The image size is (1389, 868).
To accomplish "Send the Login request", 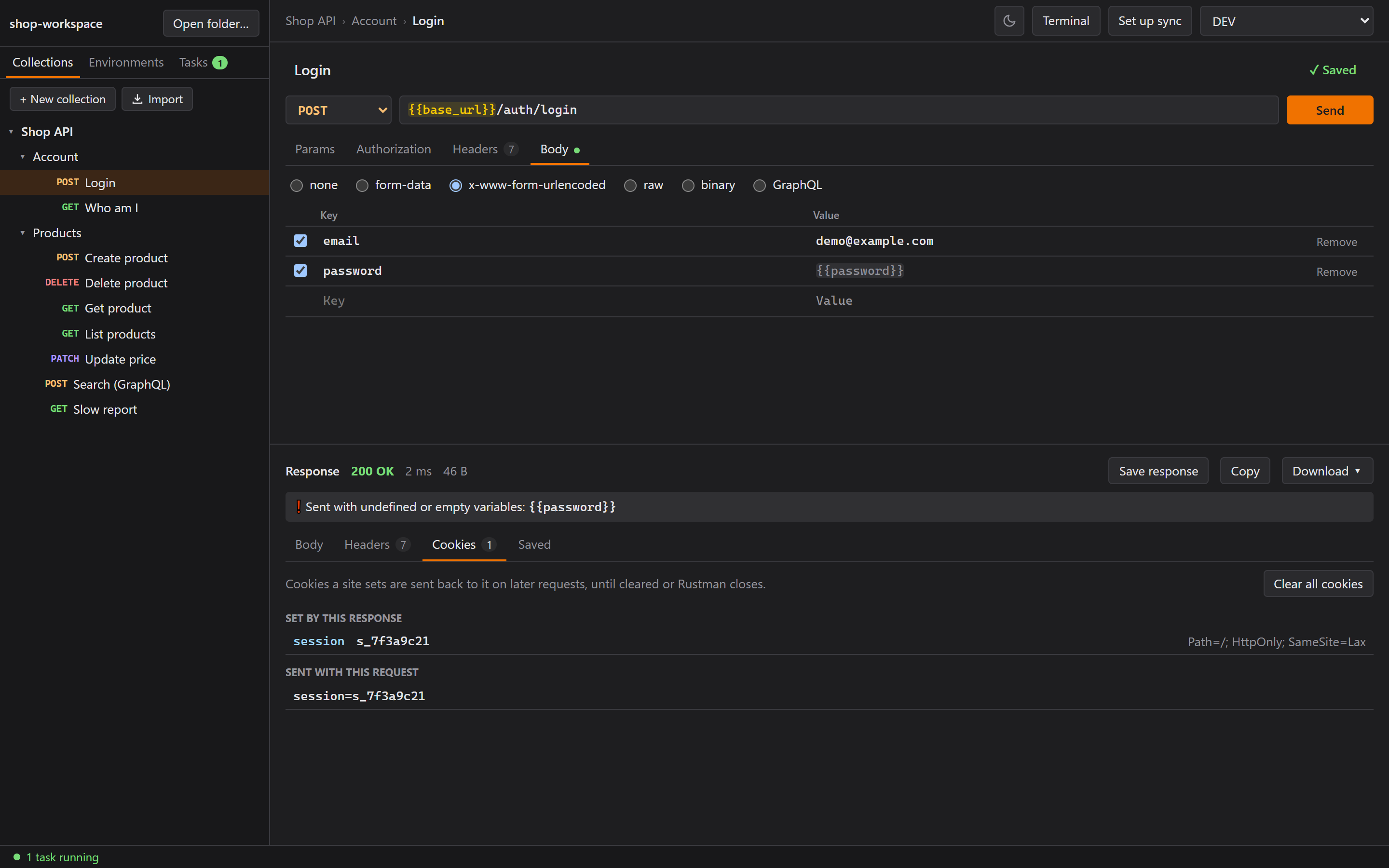I will point(1329,109).
